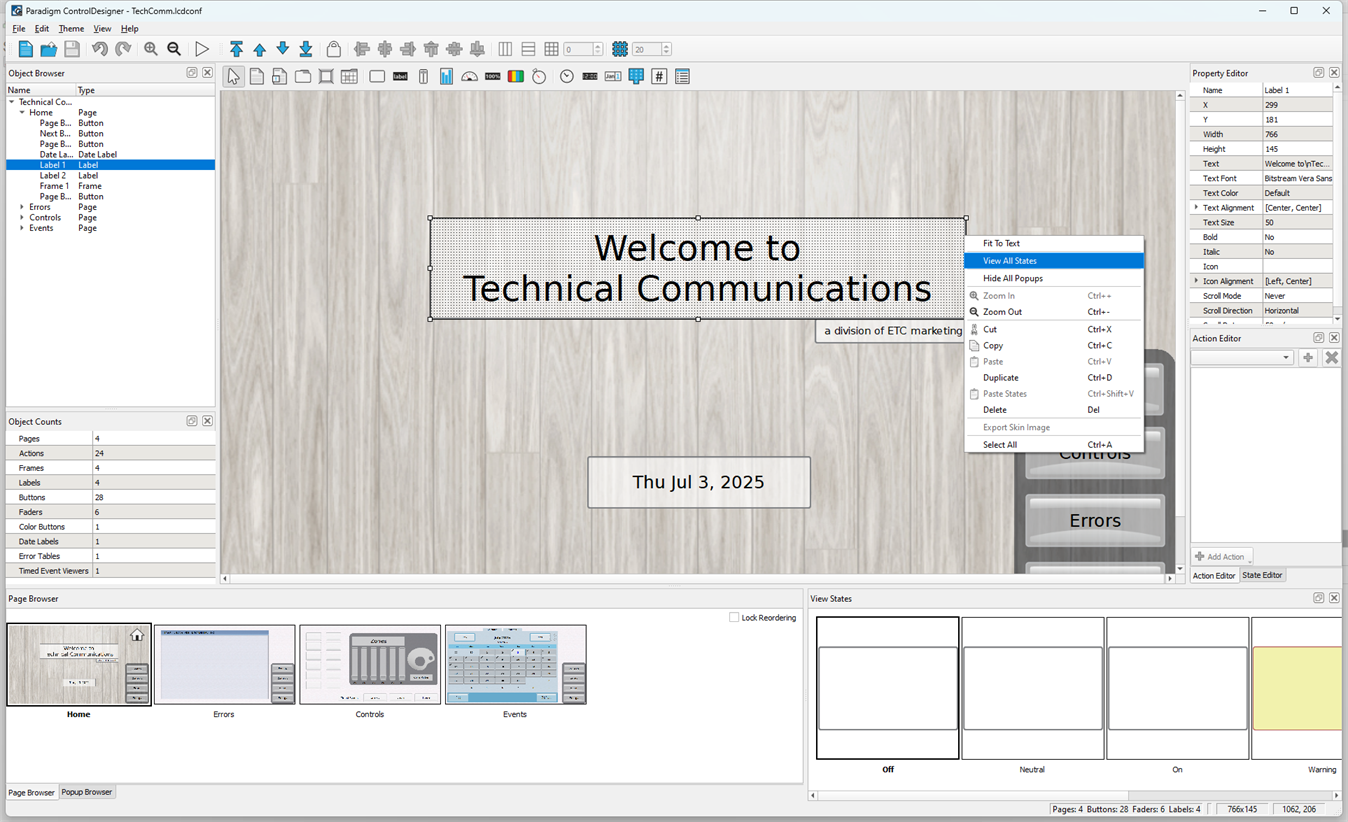The width and height of the screenshot is (1348, 822).
Task: Expand the Errors page tree node
Action: [22, 207]
